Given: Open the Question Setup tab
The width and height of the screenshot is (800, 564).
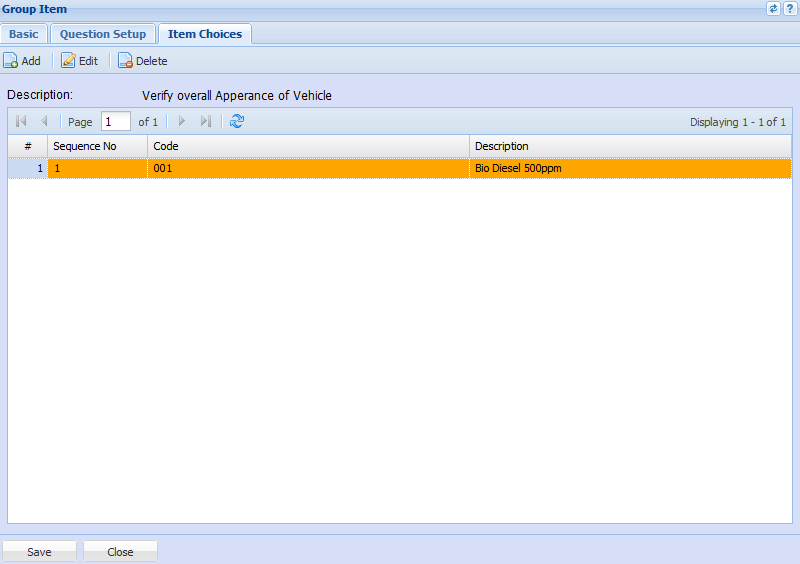Looking at the screenshot, I should 103,34.
